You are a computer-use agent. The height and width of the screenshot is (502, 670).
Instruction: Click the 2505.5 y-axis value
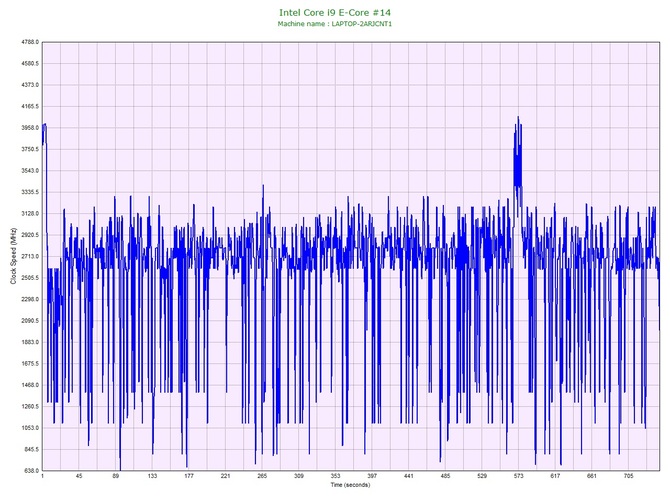[30, 278]
